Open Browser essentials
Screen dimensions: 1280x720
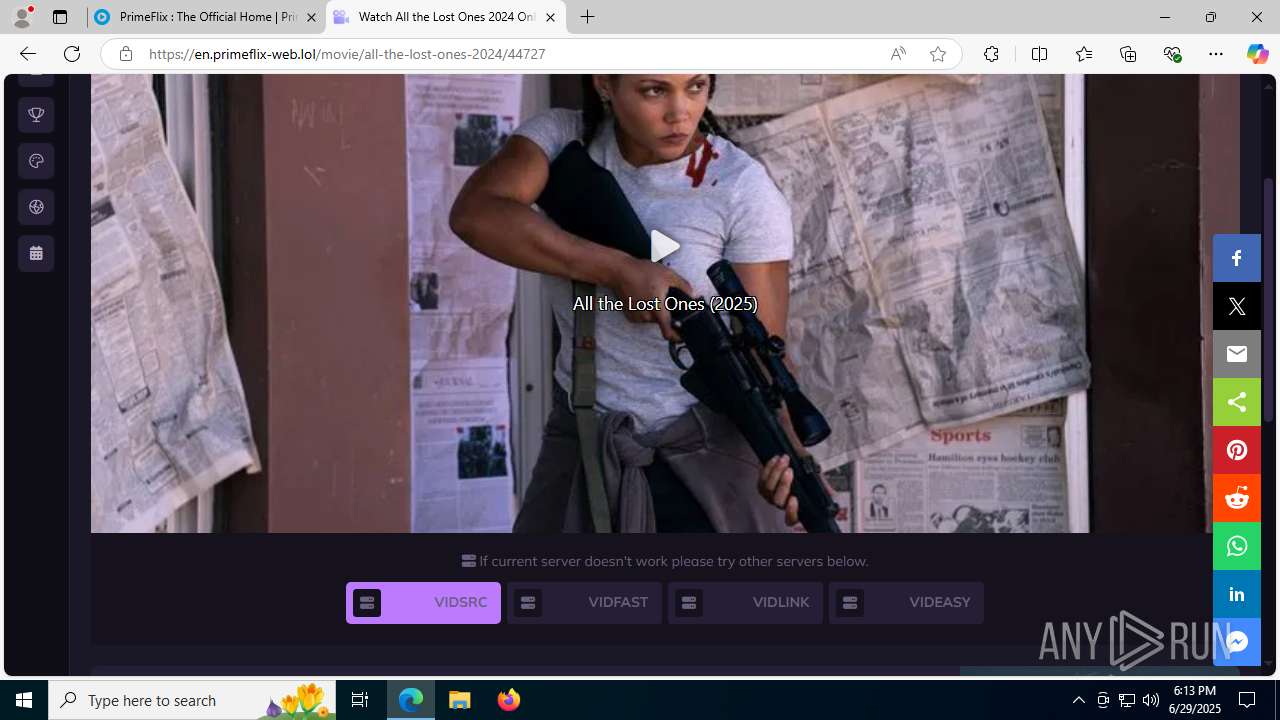coord(1172,54)
